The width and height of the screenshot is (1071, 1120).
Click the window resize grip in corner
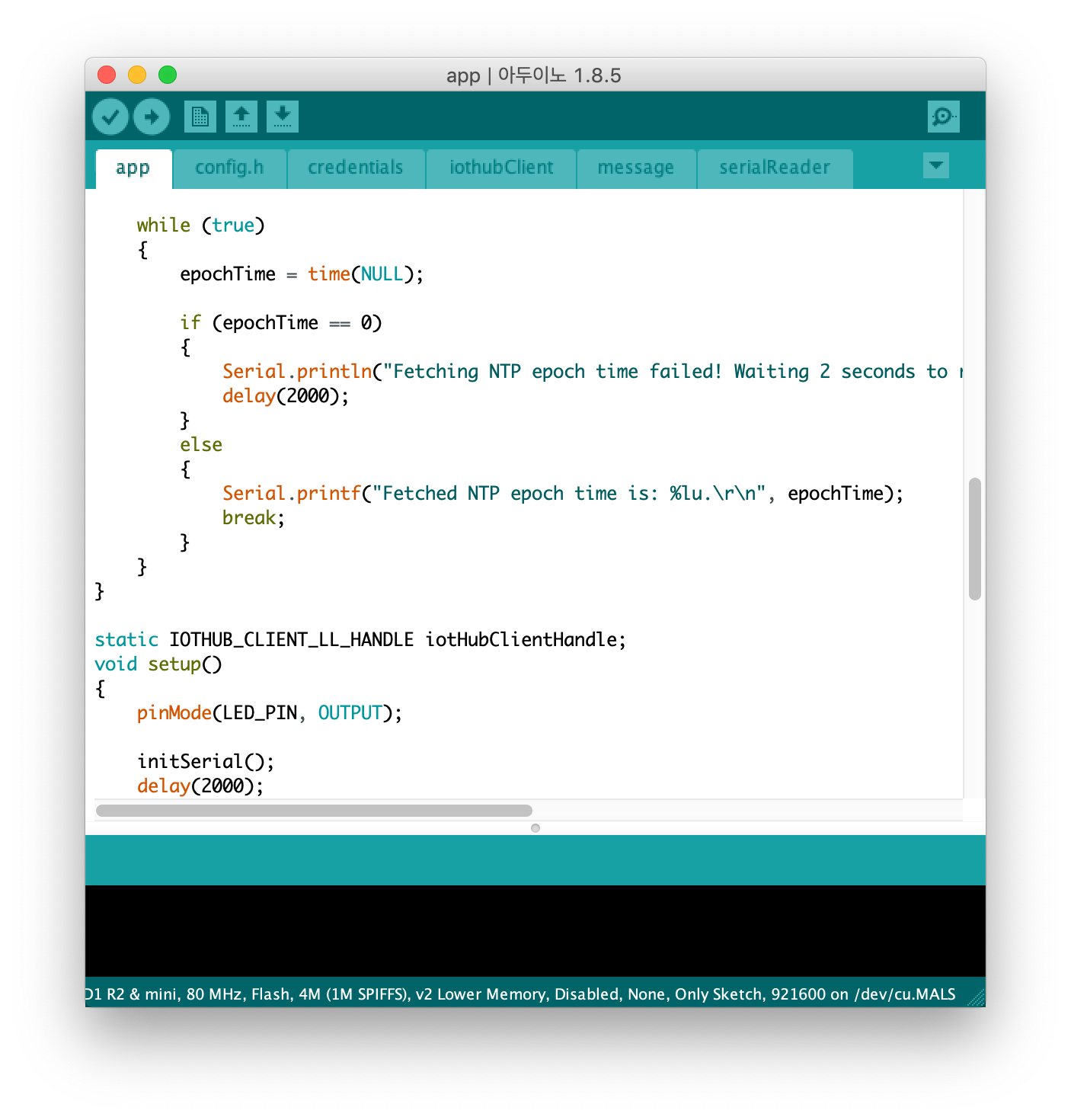976,997
